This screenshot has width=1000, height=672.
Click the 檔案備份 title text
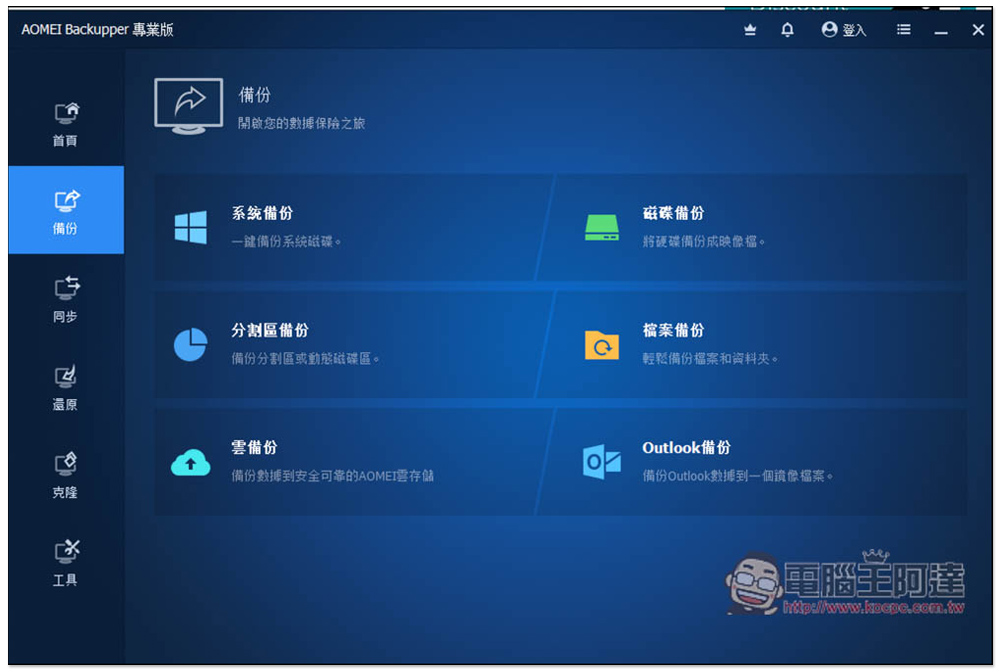click(673, 330)
